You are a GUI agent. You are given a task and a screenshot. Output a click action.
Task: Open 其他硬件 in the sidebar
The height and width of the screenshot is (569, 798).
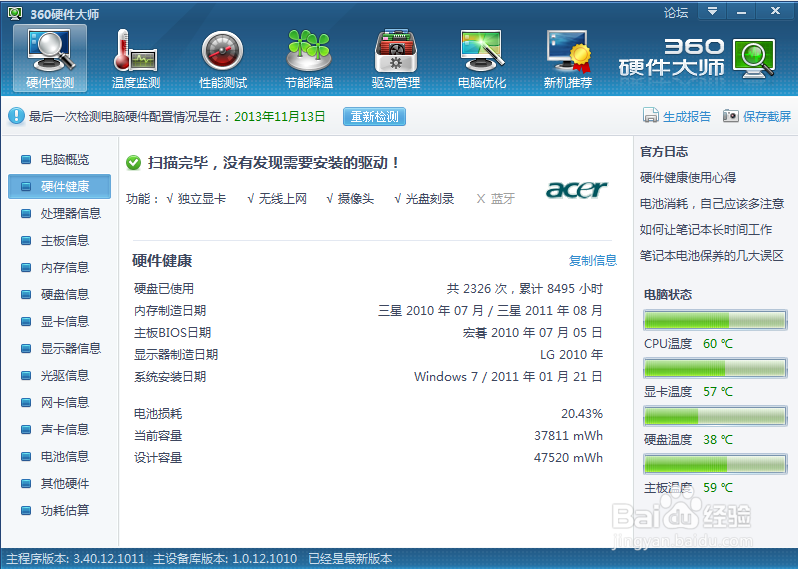click(60, 483)
